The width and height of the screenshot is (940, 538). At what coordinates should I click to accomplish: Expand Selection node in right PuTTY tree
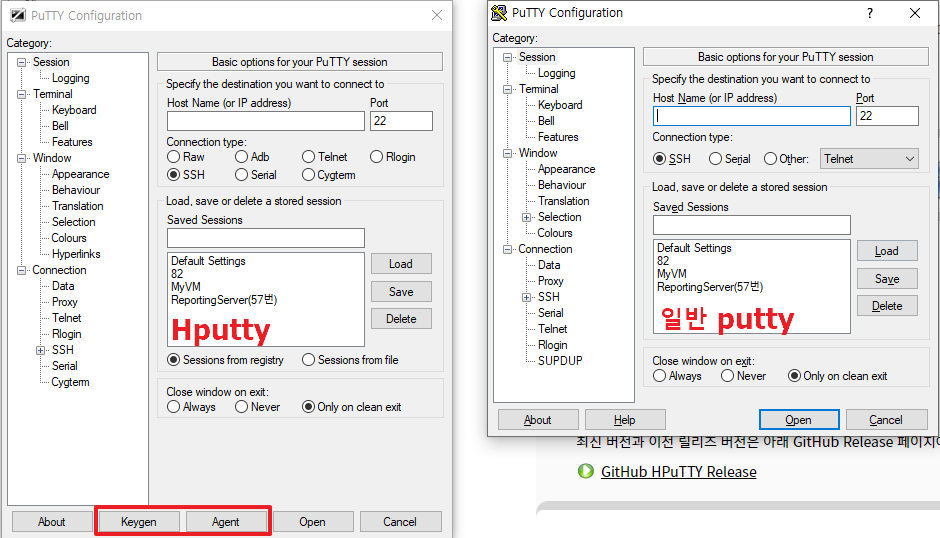pos(526,217)
